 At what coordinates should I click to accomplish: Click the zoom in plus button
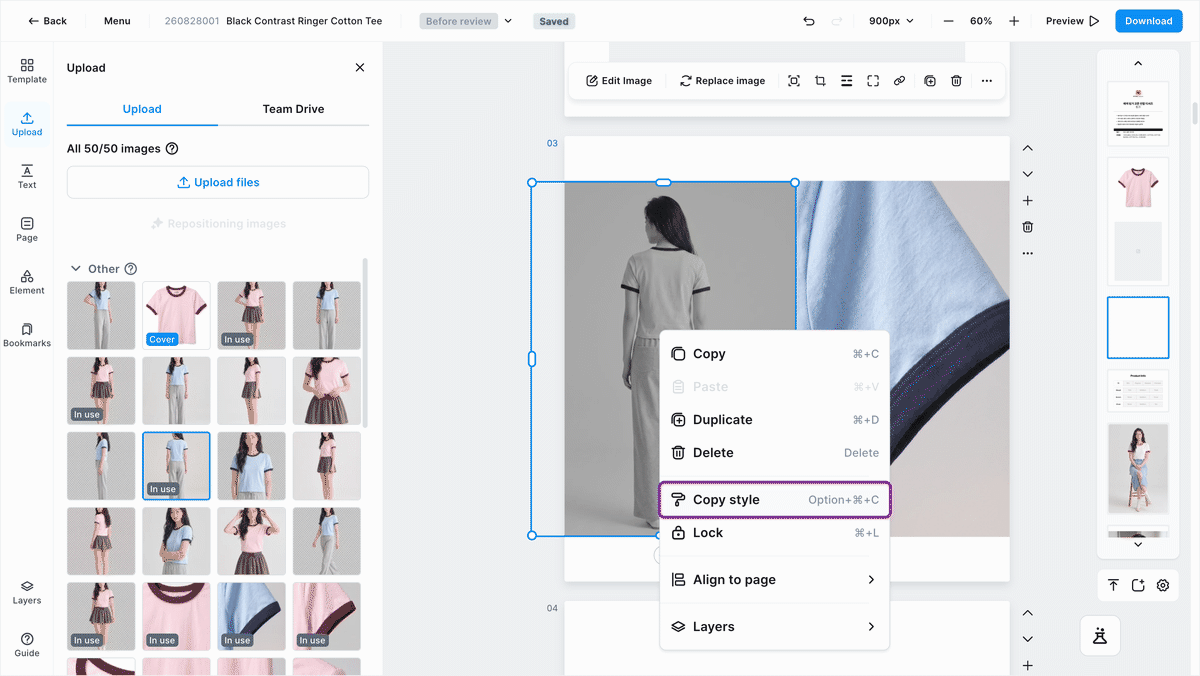1014,21
